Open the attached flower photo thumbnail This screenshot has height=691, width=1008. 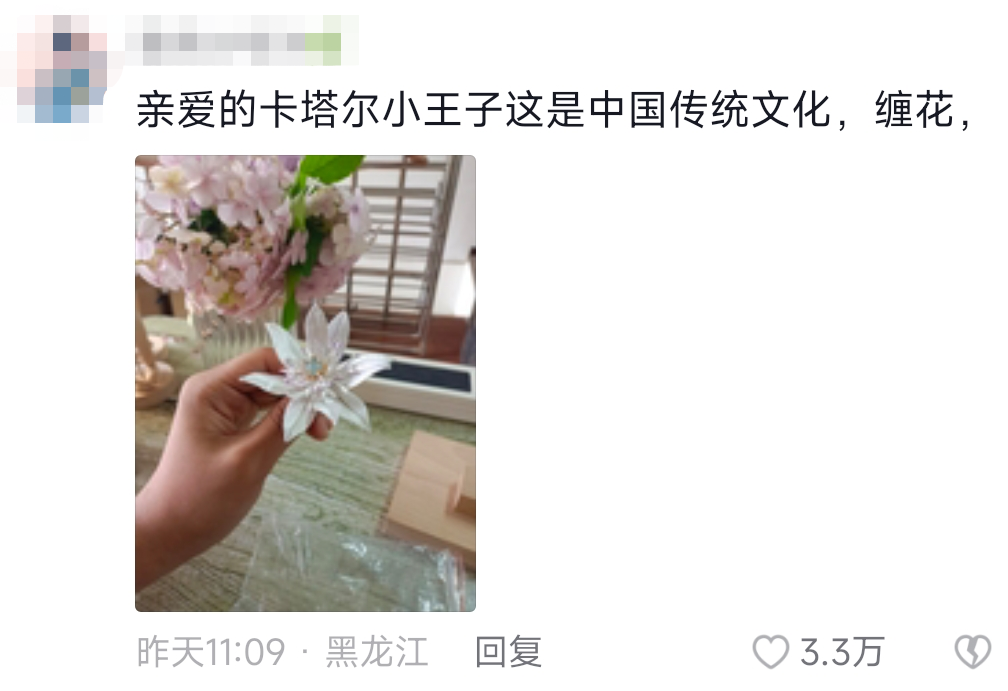point(305,383)
